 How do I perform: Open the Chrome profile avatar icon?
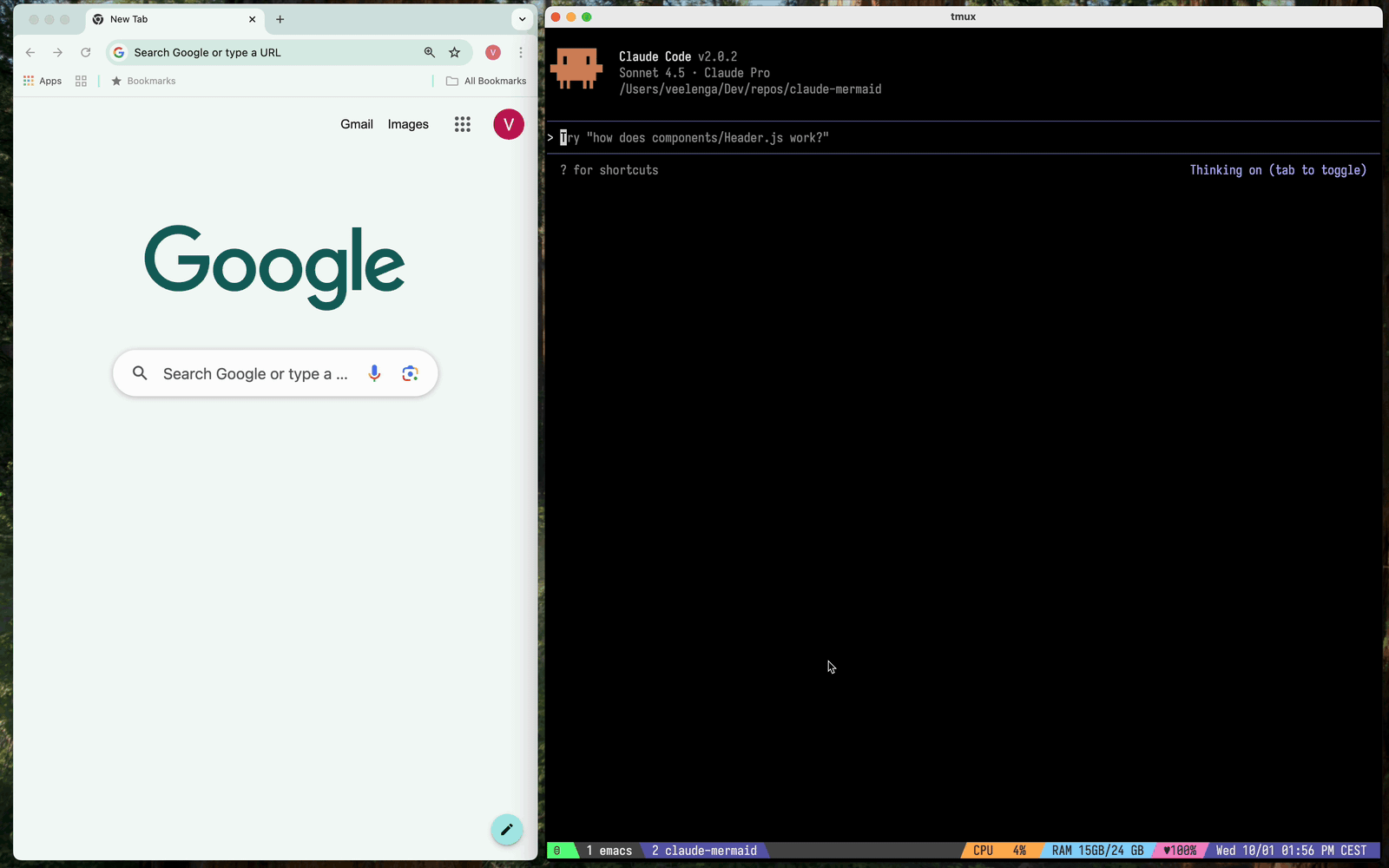492,52
